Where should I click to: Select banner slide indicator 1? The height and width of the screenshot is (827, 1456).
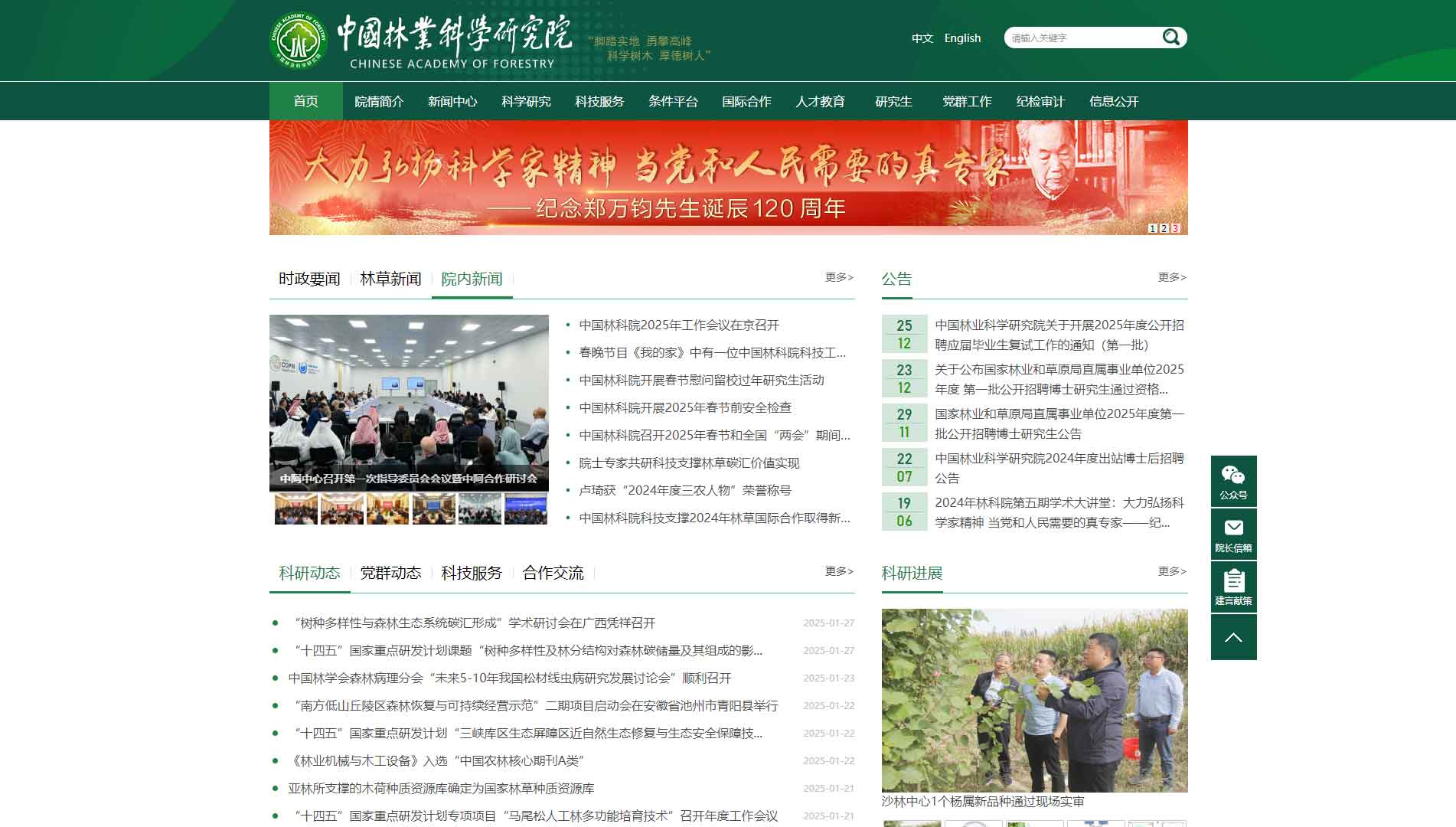(1153, 228)
